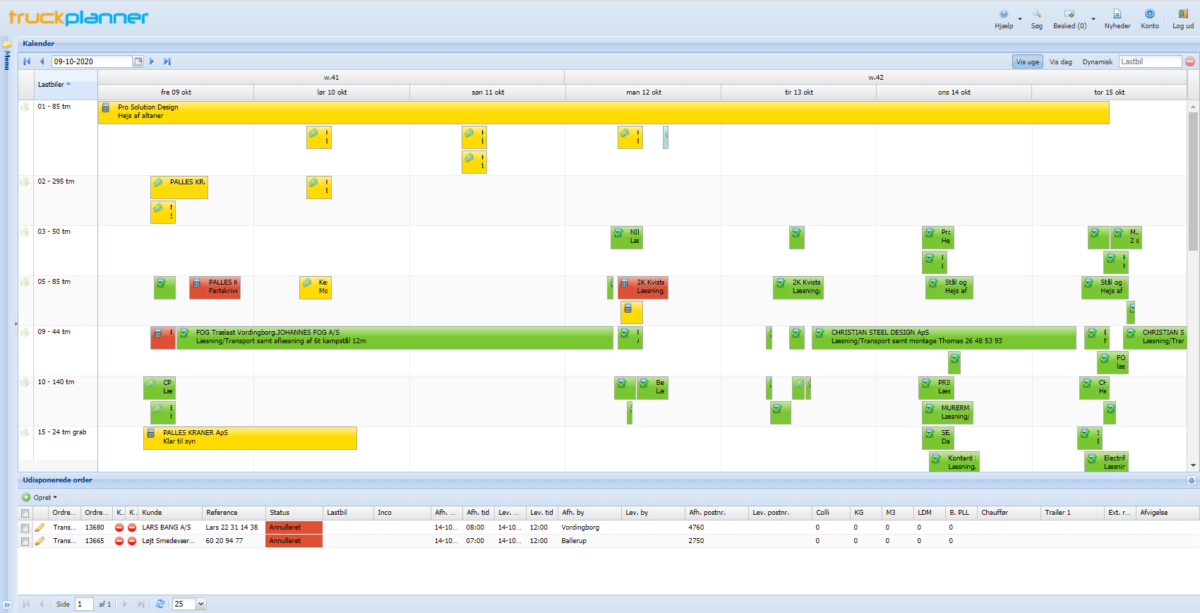
Task: Open the Søg search tool
Action: coord(1036,18)
